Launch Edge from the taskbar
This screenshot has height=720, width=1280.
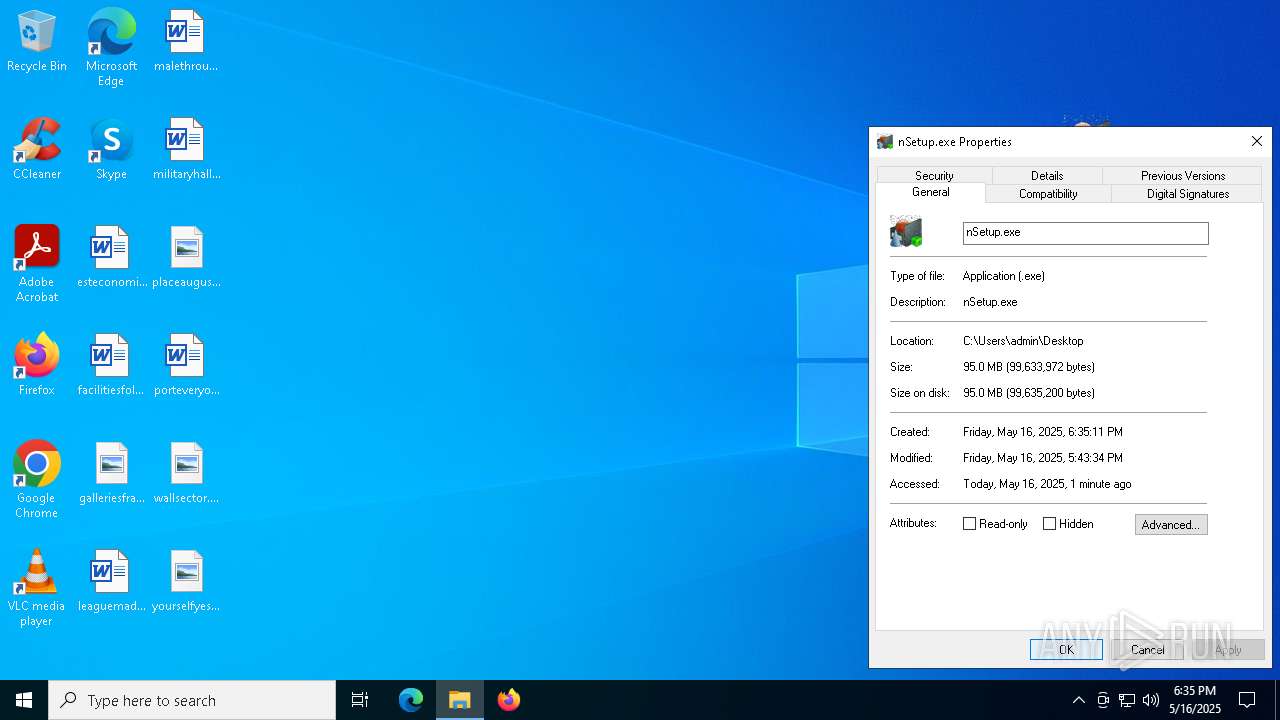click(x=411, y=700)
